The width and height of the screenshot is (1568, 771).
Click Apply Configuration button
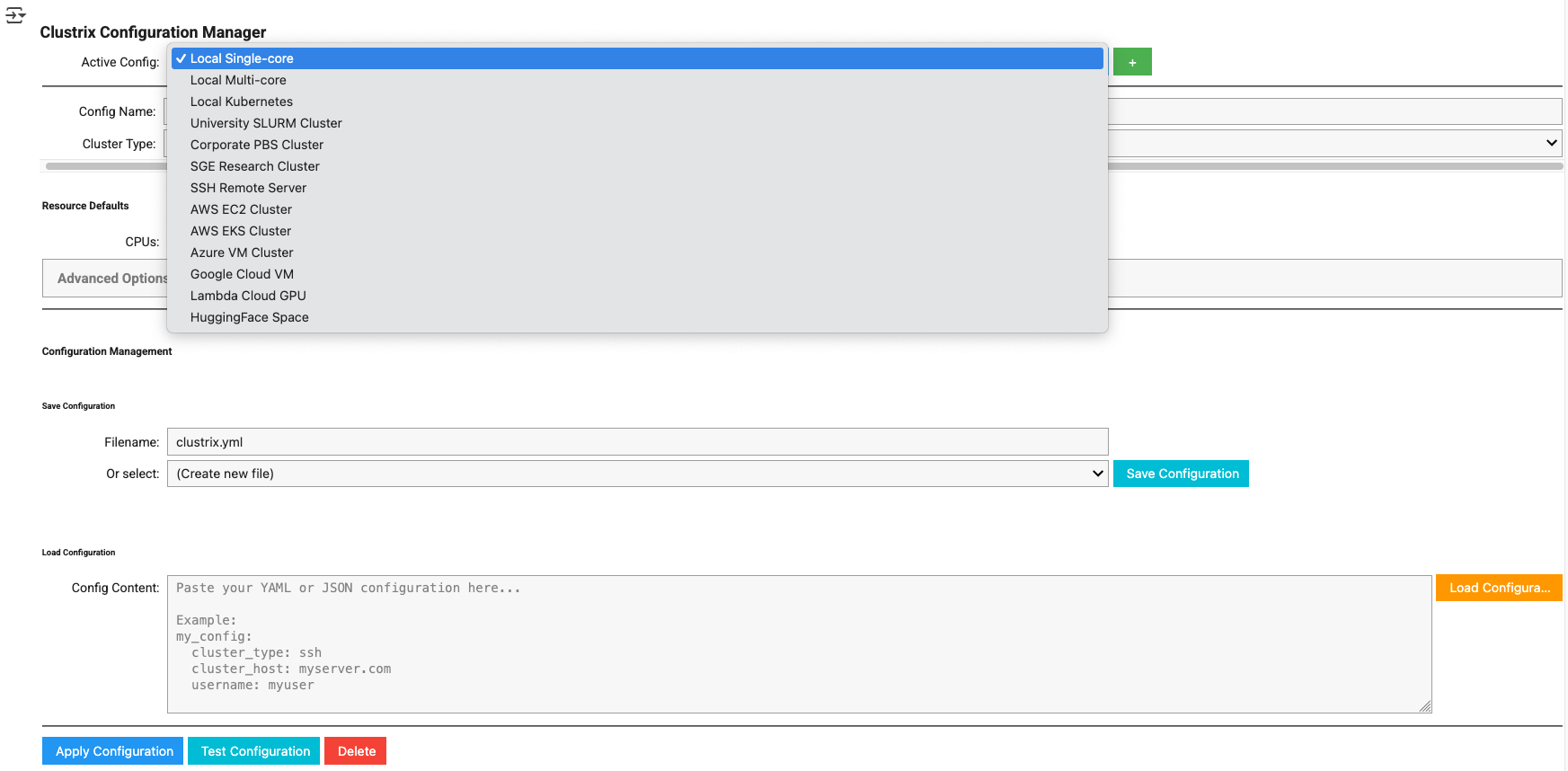(x=113, y=751)
